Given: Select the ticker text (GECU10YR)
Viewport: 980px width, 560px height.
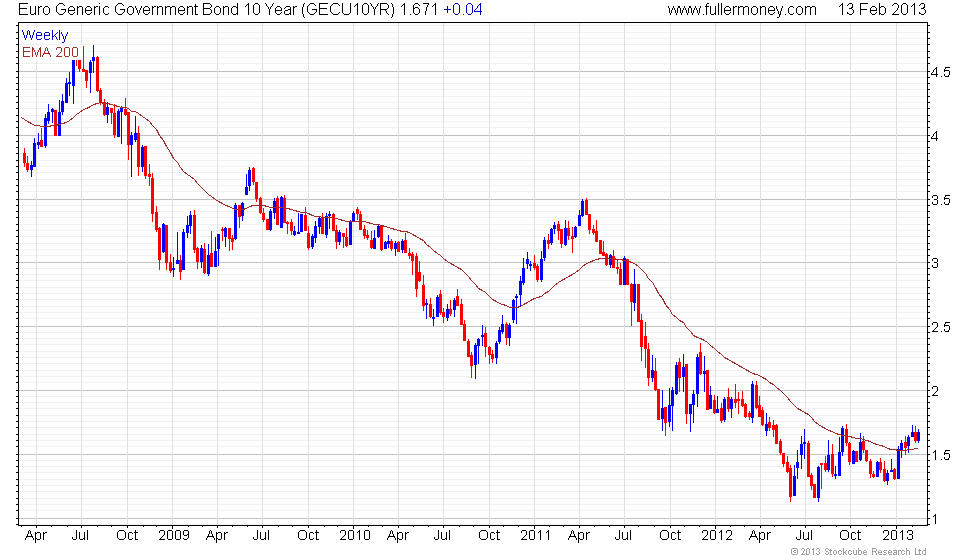Looking at the screenshot, I should tap(349, 10).
